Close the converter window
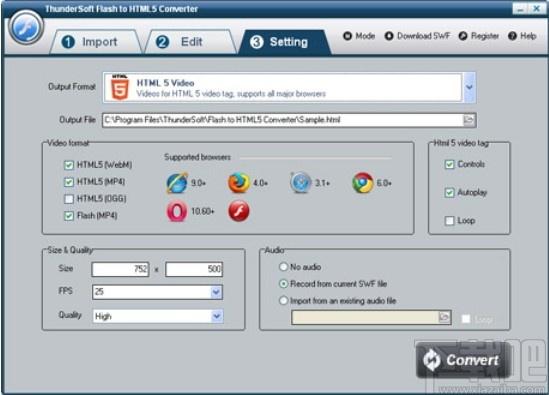 [x=536, y=8]
